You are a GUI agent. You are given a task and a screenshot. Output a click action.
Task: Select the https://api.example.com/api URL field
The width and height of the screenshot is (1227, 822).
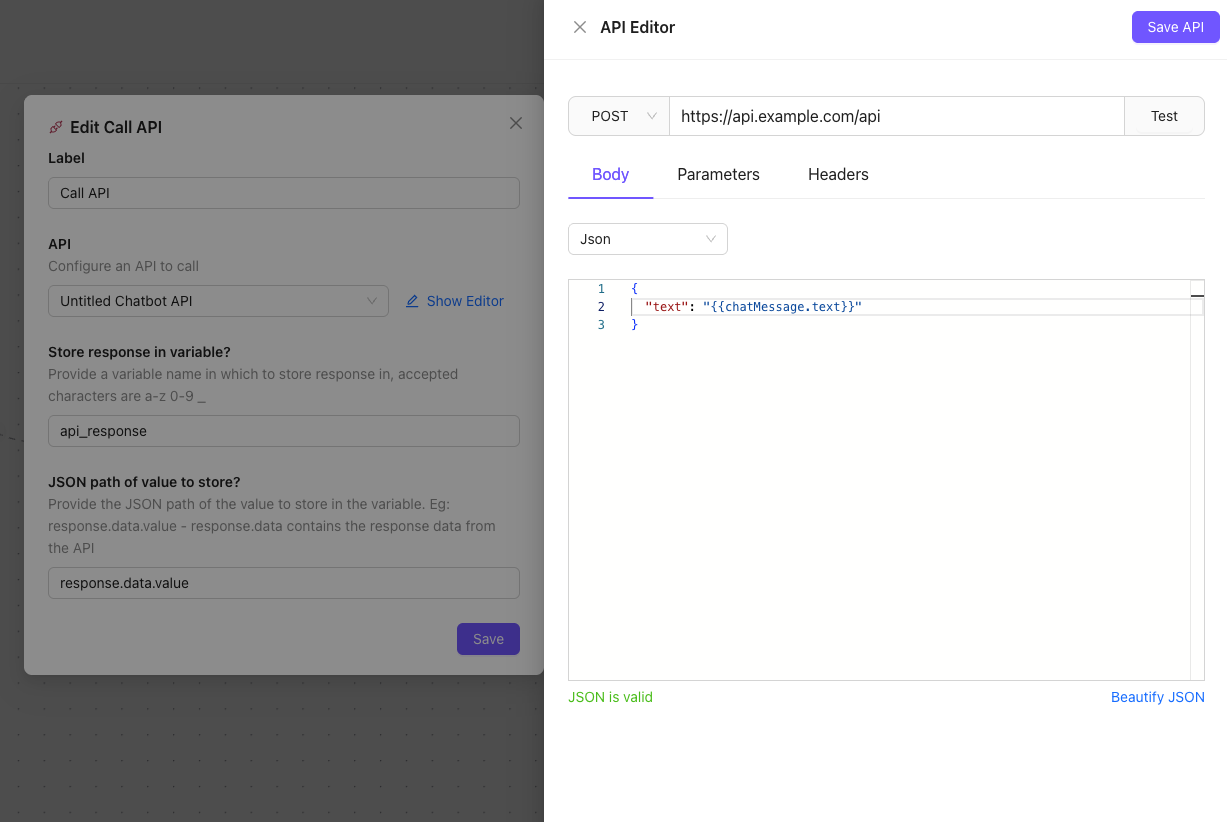[895, 116]
